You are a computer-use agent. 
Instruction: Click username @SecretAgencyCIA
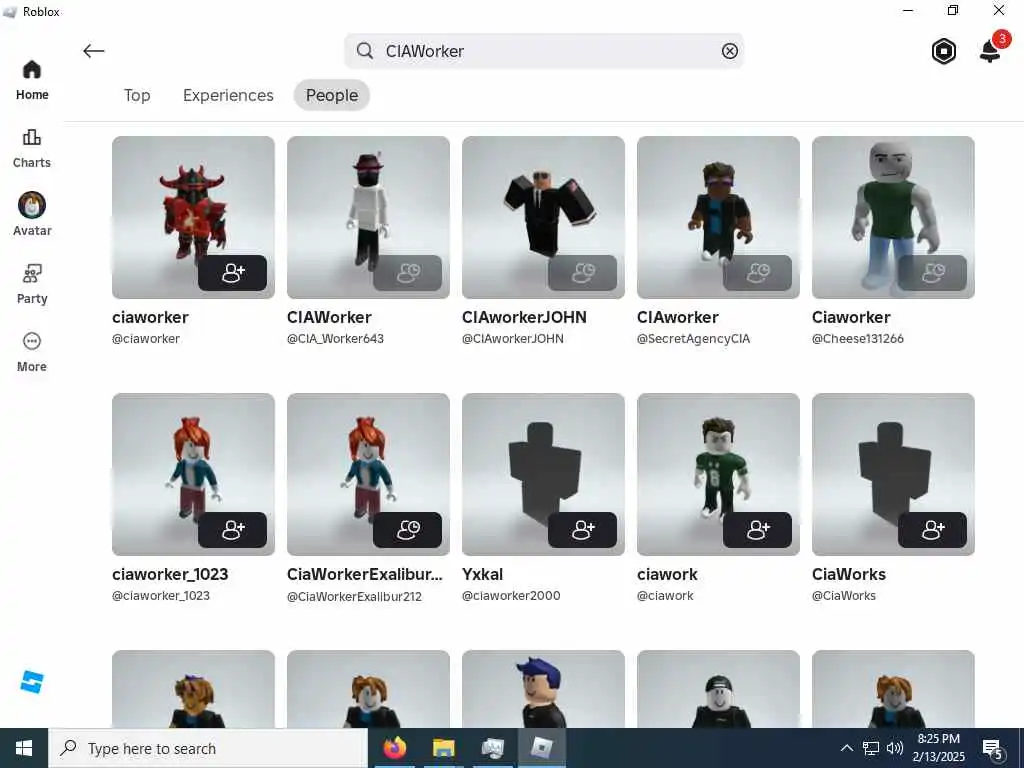click(694, 339)
